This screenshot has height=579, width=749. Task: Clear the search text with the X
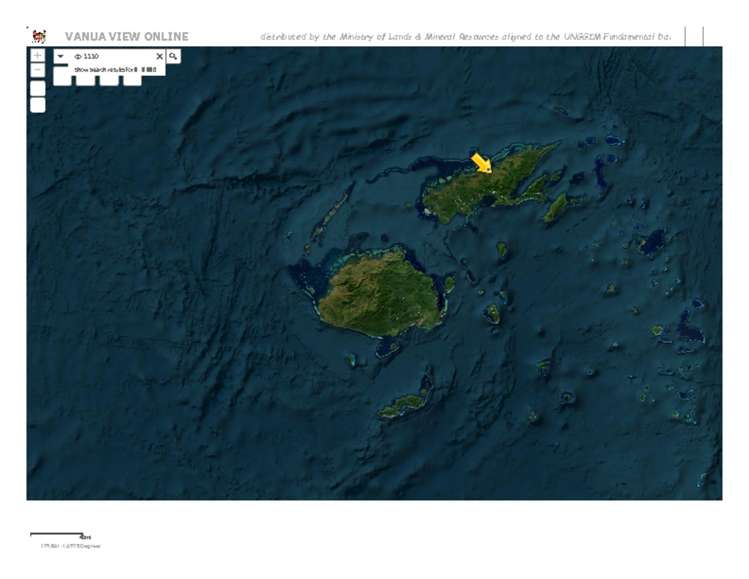point(158,57)
